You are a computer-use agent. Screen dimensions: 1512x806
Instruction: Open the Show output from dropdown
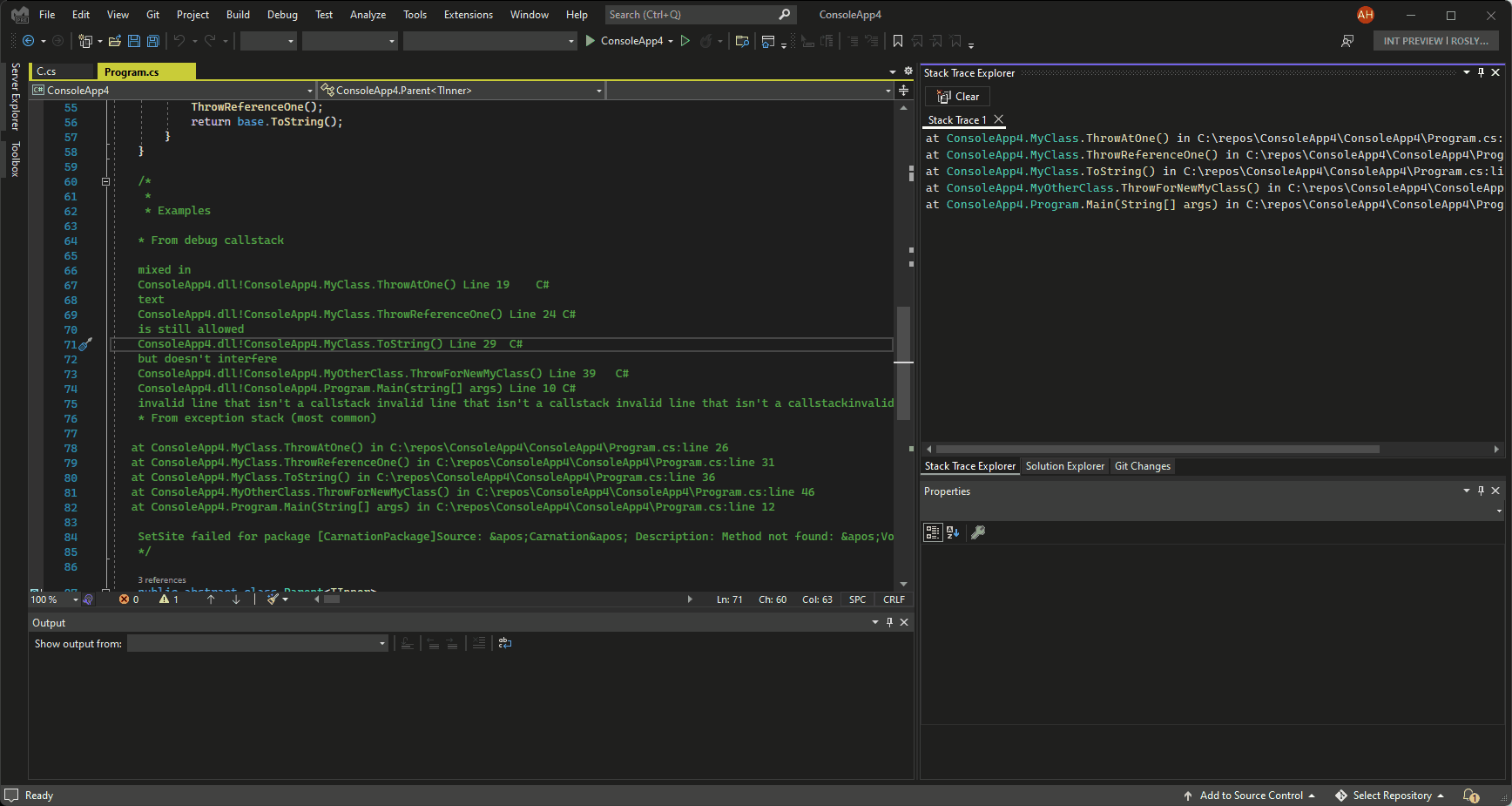pyautogui.click(x=257, y=643)
